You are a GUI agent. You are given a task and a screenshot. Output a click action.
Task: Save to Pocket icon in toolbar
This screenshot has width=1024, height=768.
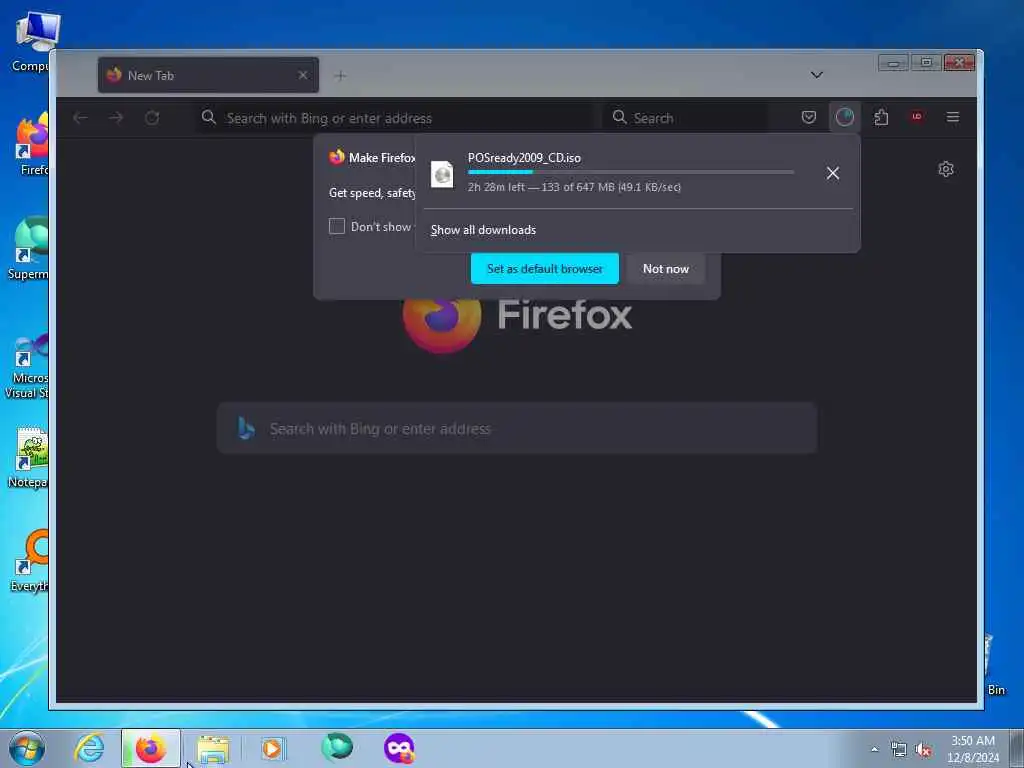(808, 117)
